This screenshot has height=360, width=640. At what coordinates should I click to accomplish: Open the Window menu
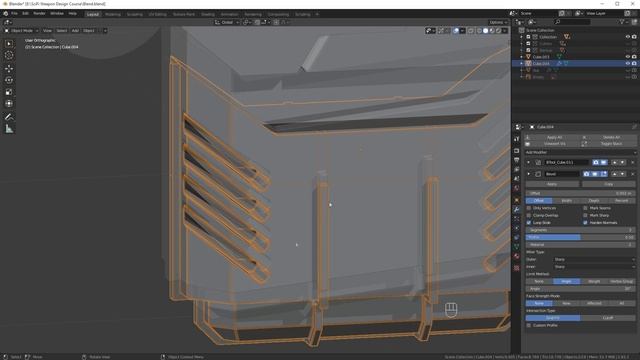(x=57, y=13)
